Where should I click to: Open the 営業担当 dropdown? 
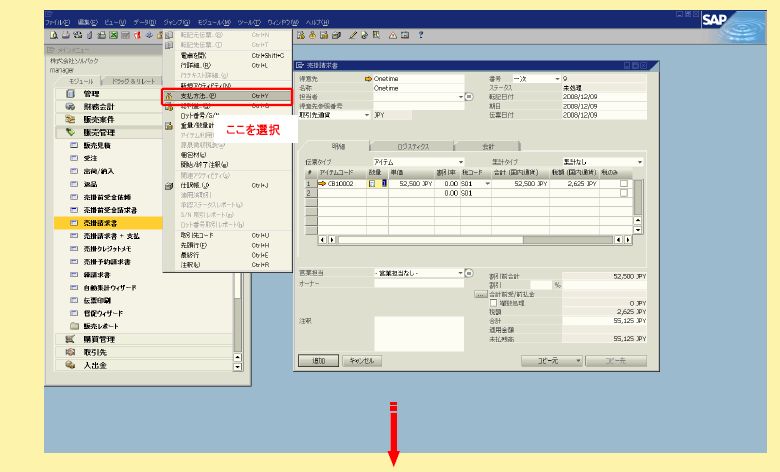(461, 273)
